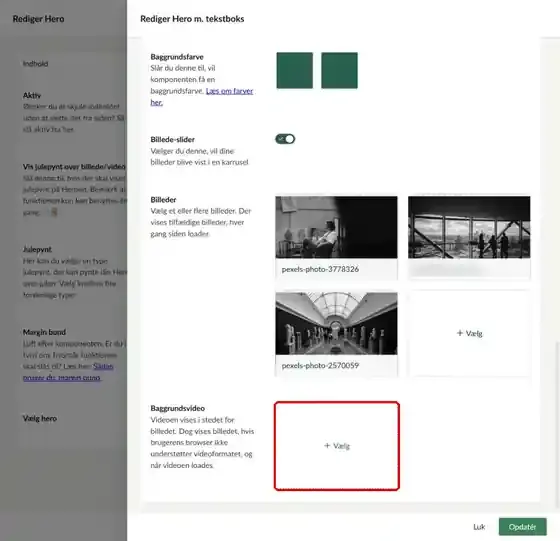Click the window silhouette image thumbnail
The width and height of the screenshot is (560, 541).
coord(469,227)
